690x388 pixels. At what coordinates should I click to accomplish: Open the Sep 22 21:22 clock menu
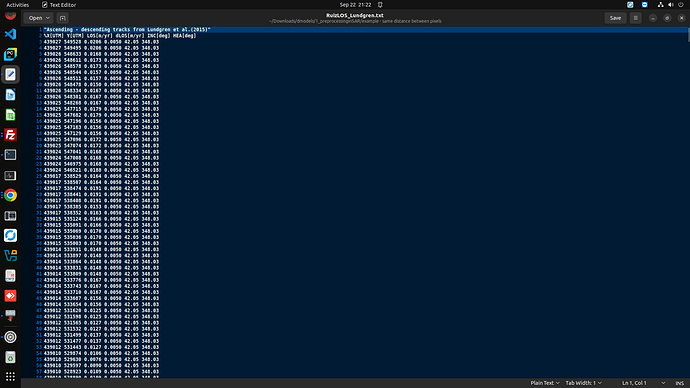[x=355, y=5]
